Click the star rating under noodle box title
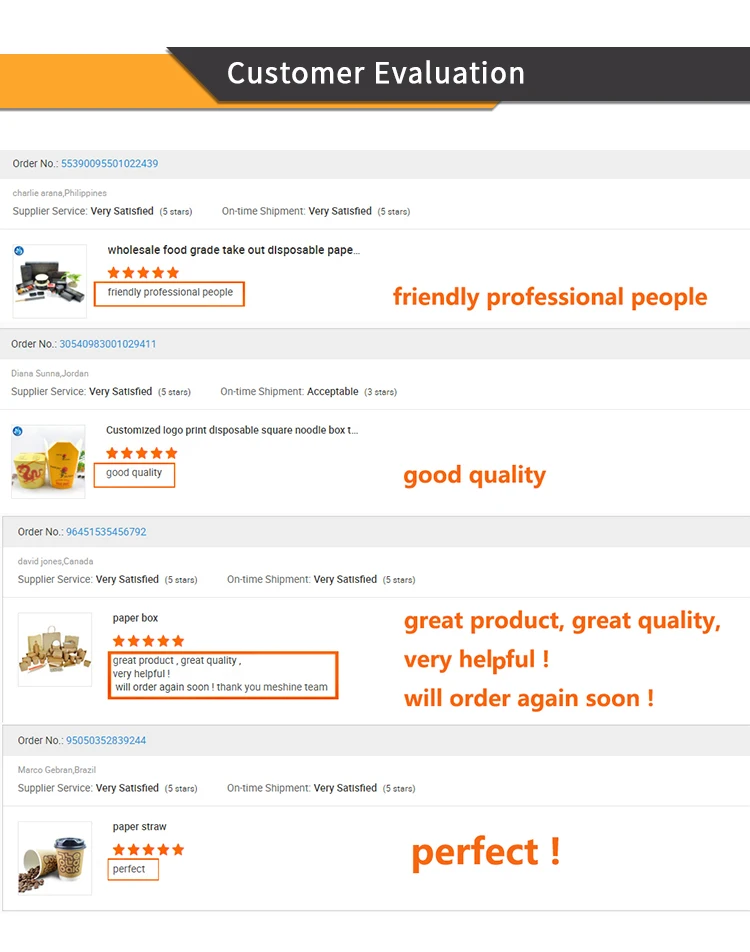The height and width of the screenshot is (952, 750). point(141,453)
